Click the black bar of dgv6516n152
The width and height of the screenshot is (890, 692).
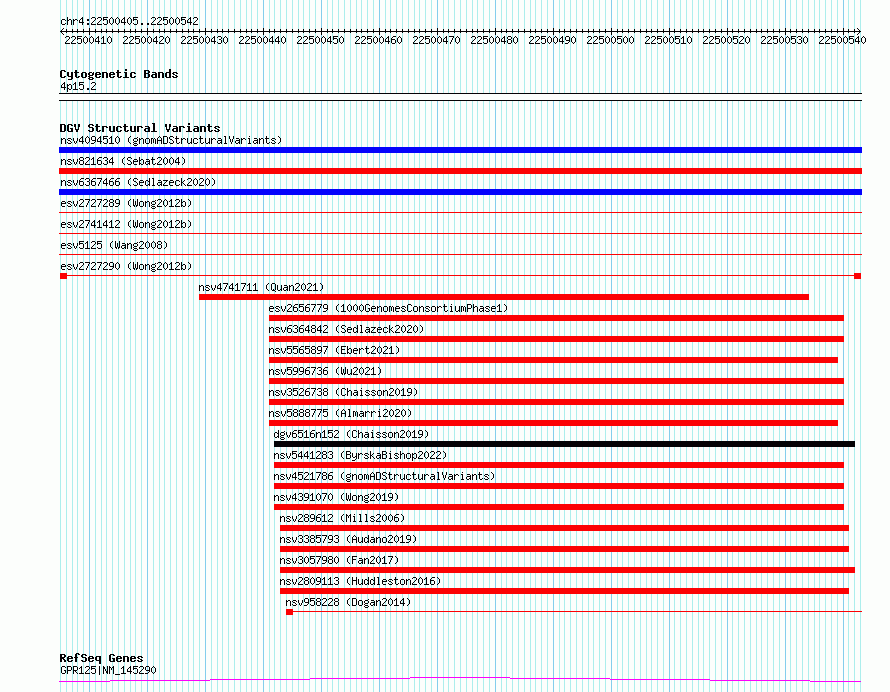pos(564,444)
